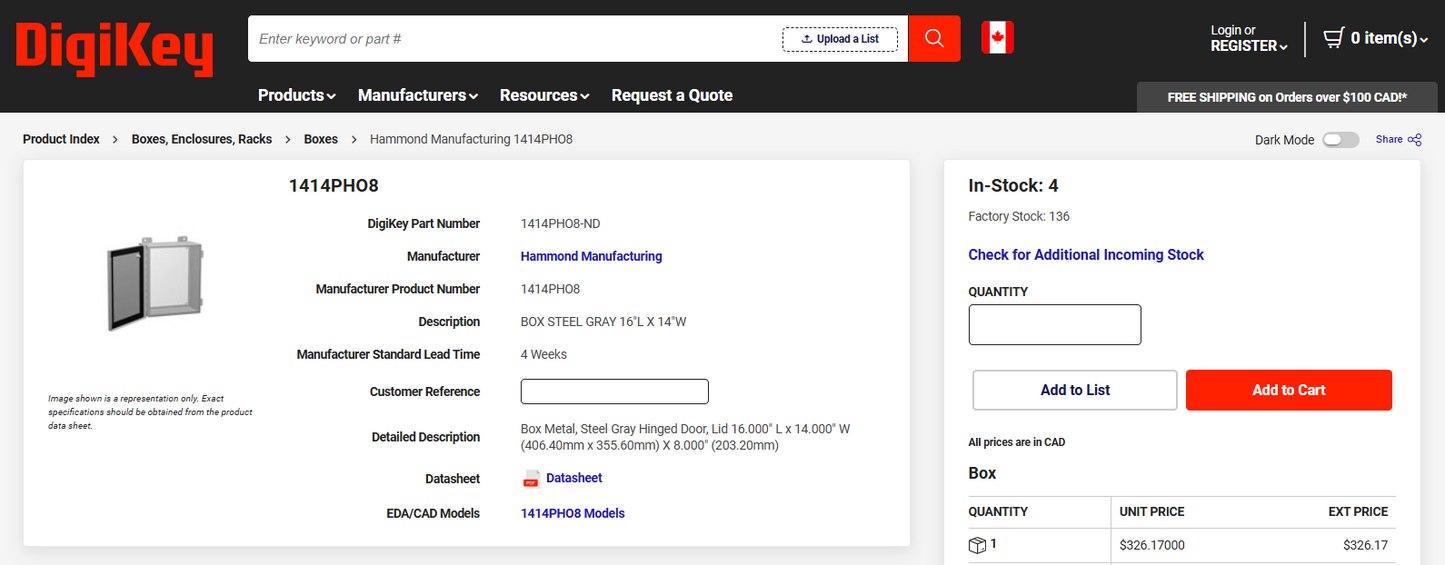This screenshot has width=1445, height=565.
Task: Expand the Resources menu
Action: (544, 95)
